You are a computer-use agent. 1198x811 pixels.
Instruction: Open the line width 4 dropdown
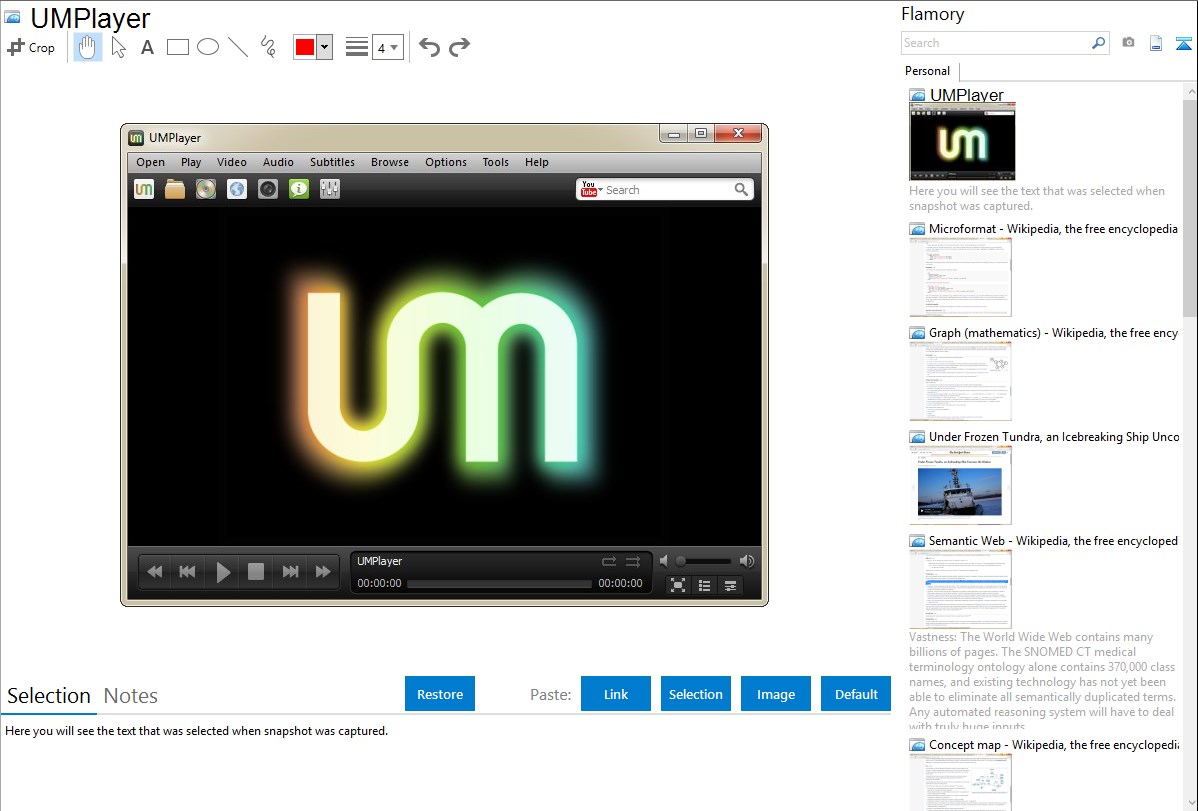click(388, 47)
